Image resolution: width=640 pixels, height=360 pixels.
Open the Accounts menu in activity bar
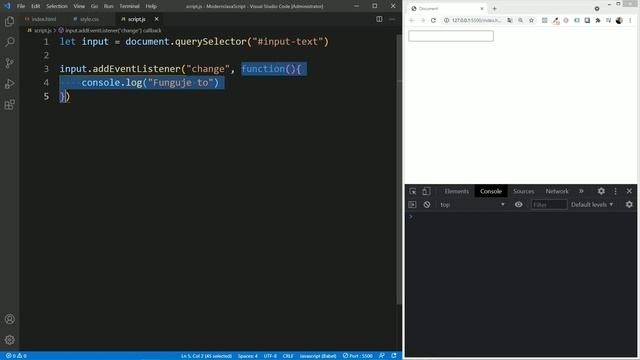(9, 319)
